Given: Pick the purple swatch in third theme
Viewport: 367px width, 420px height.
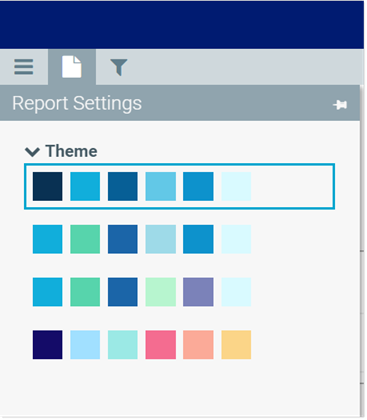Looking at the screenshot, I should point(198,292).
